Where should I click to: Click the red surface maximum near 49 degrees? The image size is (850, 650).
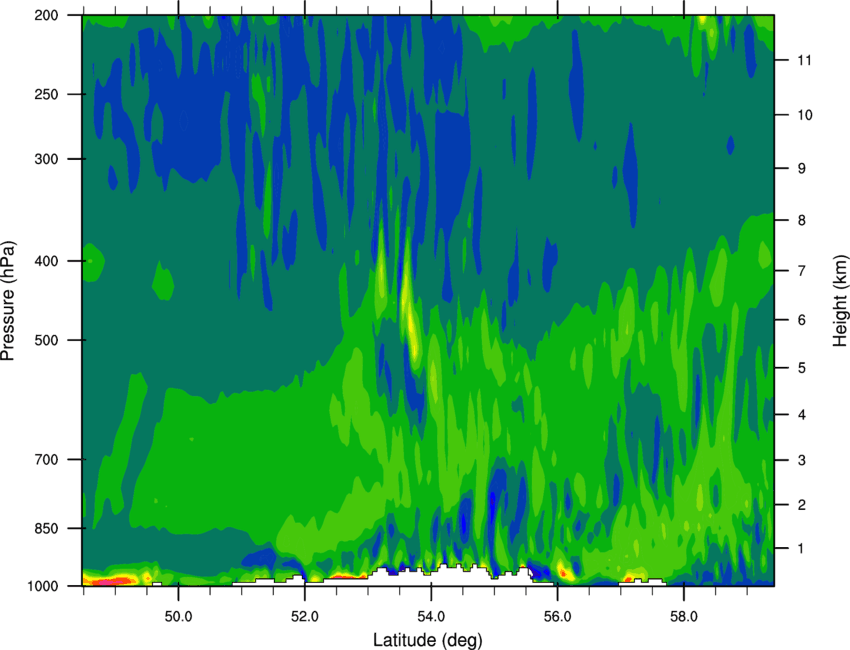(112, 582)
